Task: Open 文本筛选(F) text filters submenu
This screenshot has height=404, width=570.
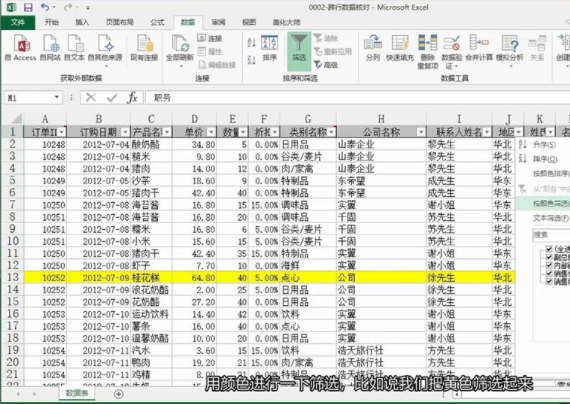Action: (x=543, y=218)
